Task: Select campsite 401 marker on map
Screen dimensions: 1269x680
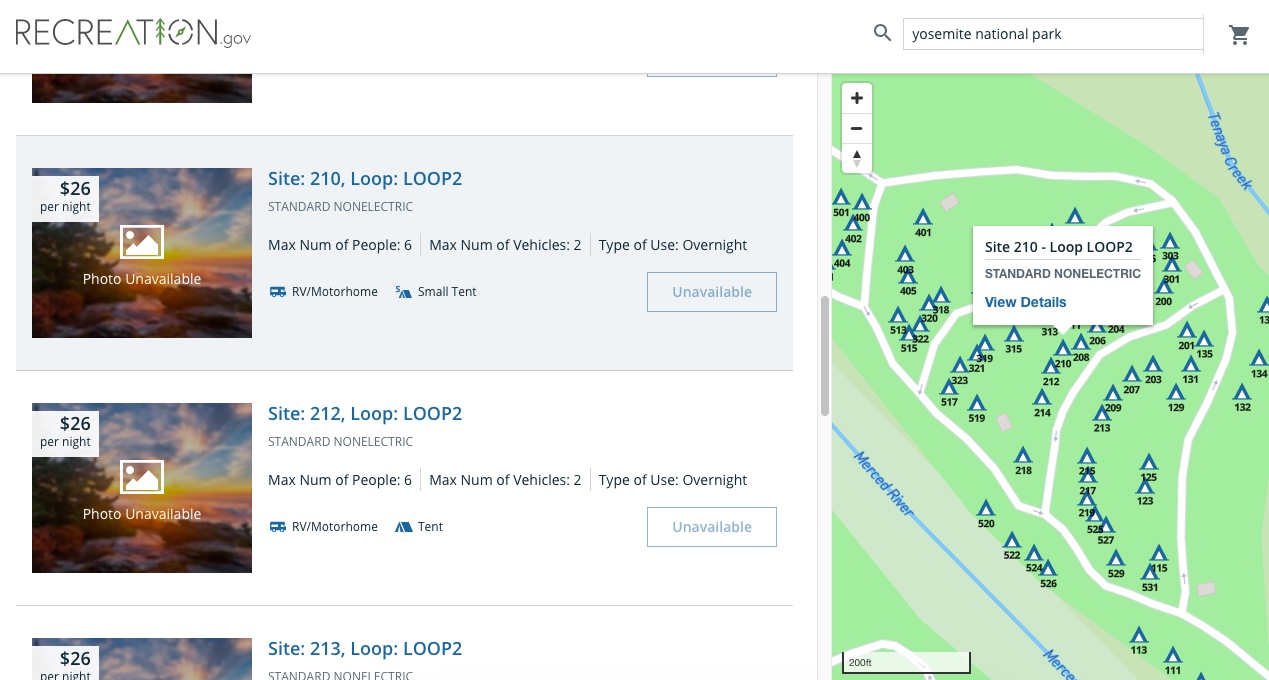Action: pos(923,217)
